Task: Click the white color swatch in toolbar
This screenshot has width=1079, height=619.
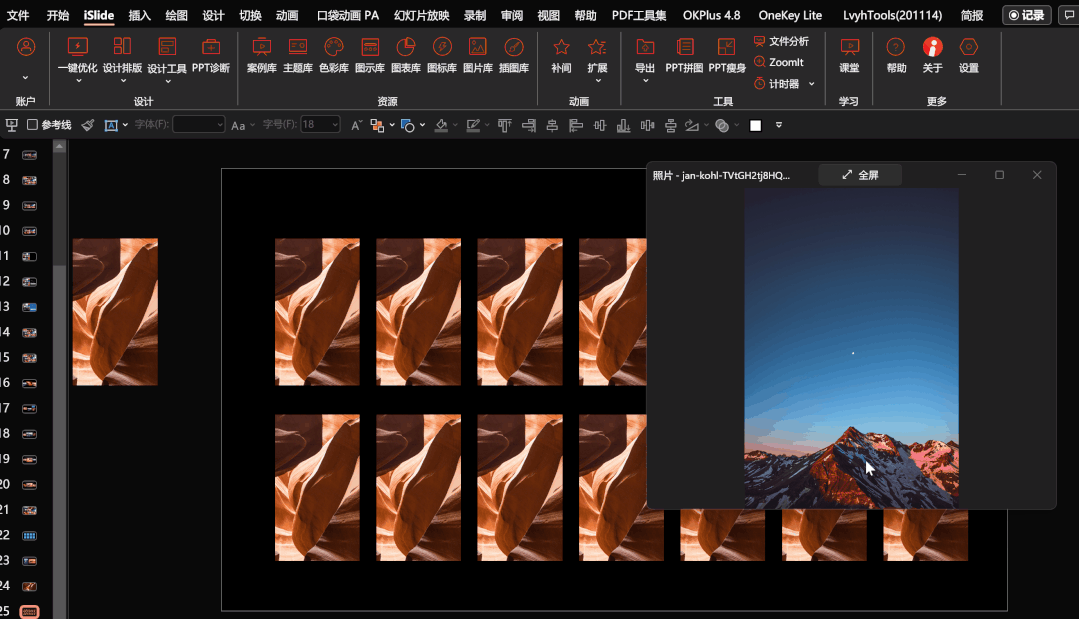Action: 756,125
